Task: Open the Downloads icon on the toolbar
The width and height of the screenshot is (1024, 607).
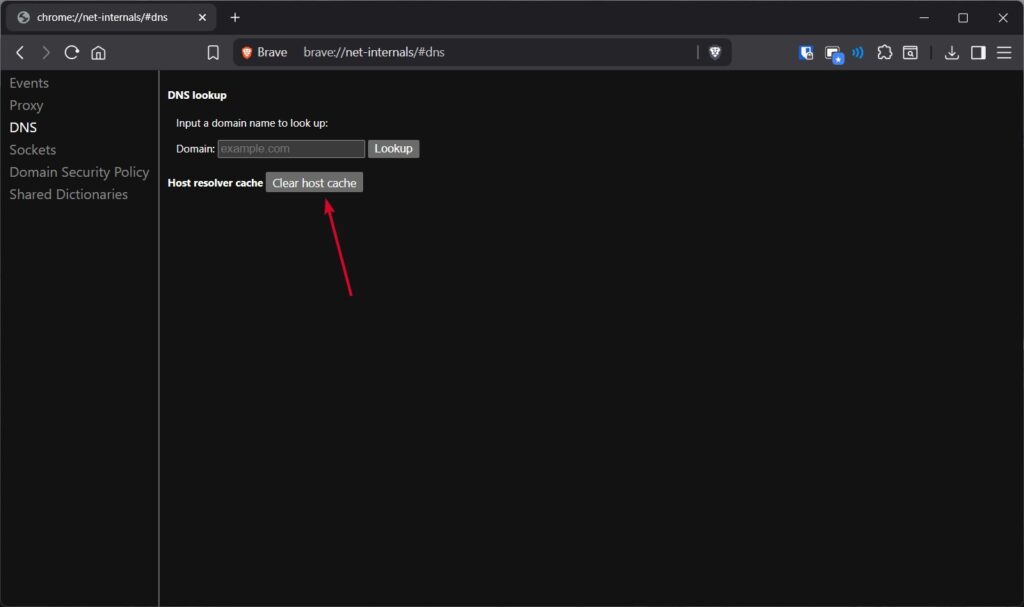Action: (952, 52)
